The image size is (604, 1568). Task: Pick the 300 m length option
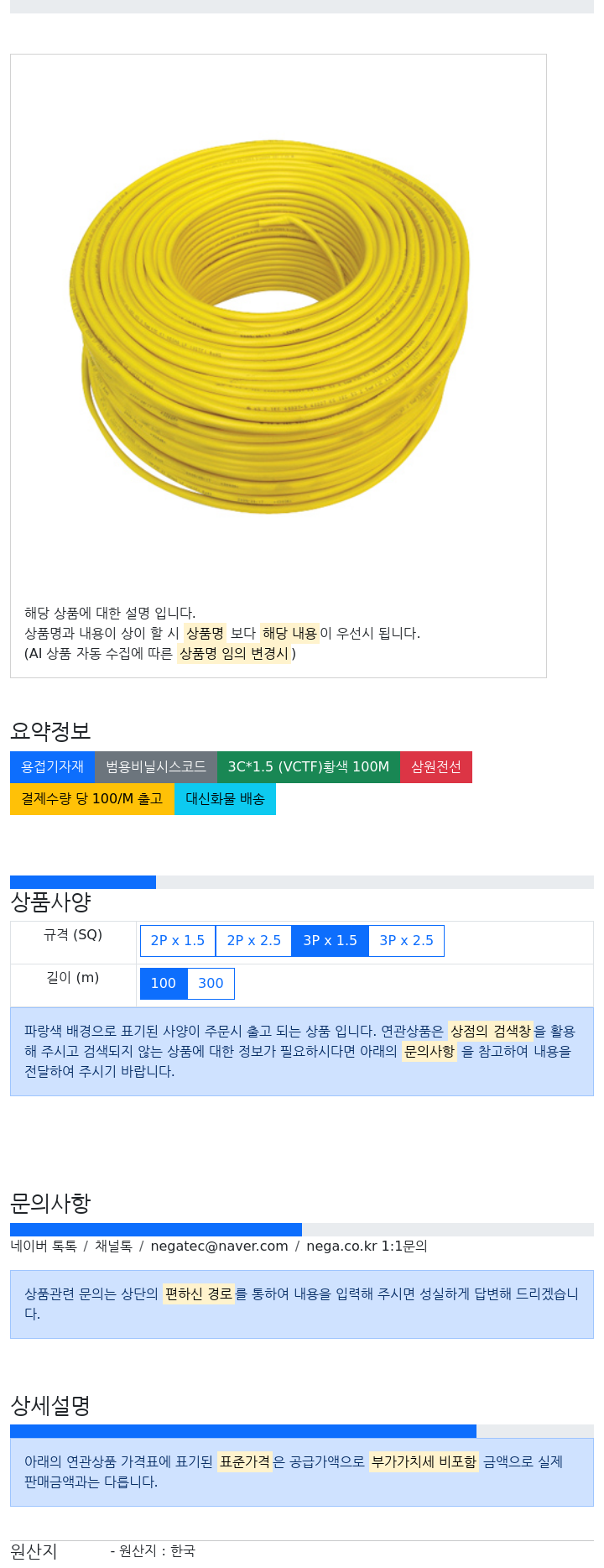point(211,984)
